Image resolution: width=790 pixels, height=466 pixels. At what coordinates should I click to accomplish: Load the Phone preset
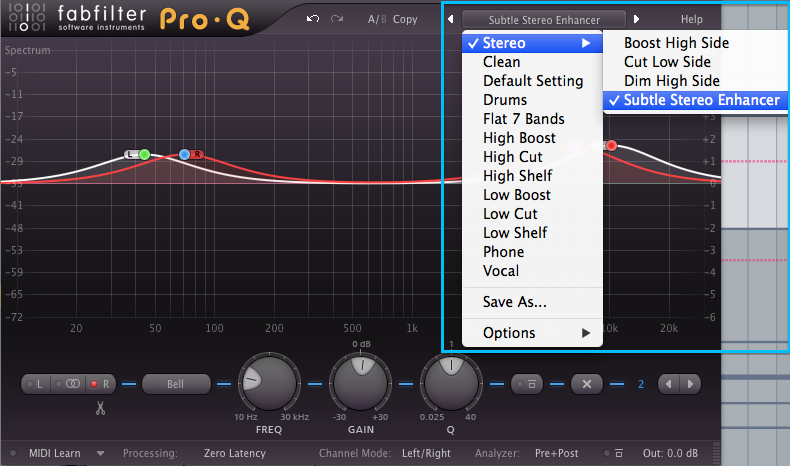click(x=532, y=252)
